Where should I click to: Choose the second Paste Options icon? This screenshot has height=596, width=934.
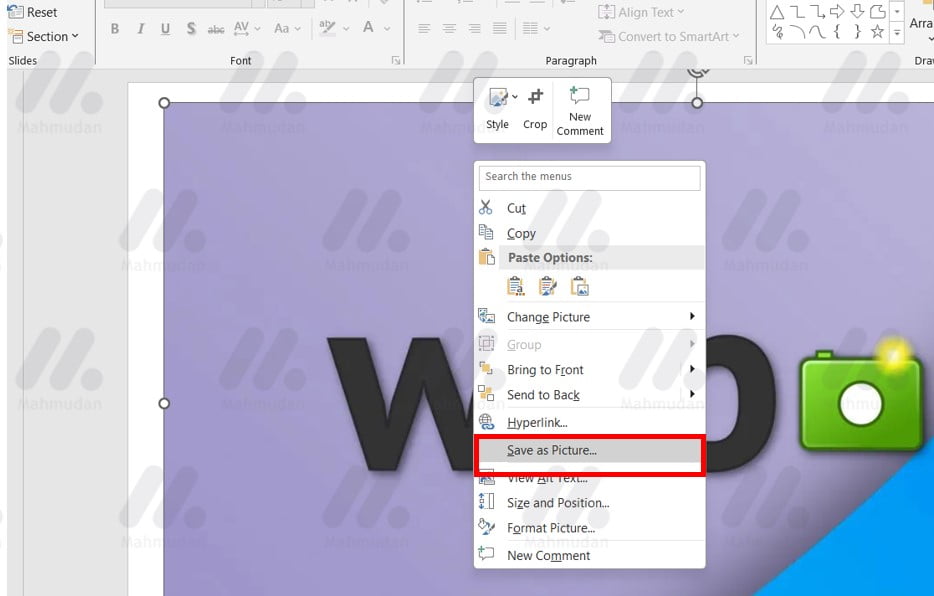coord(548,287)
